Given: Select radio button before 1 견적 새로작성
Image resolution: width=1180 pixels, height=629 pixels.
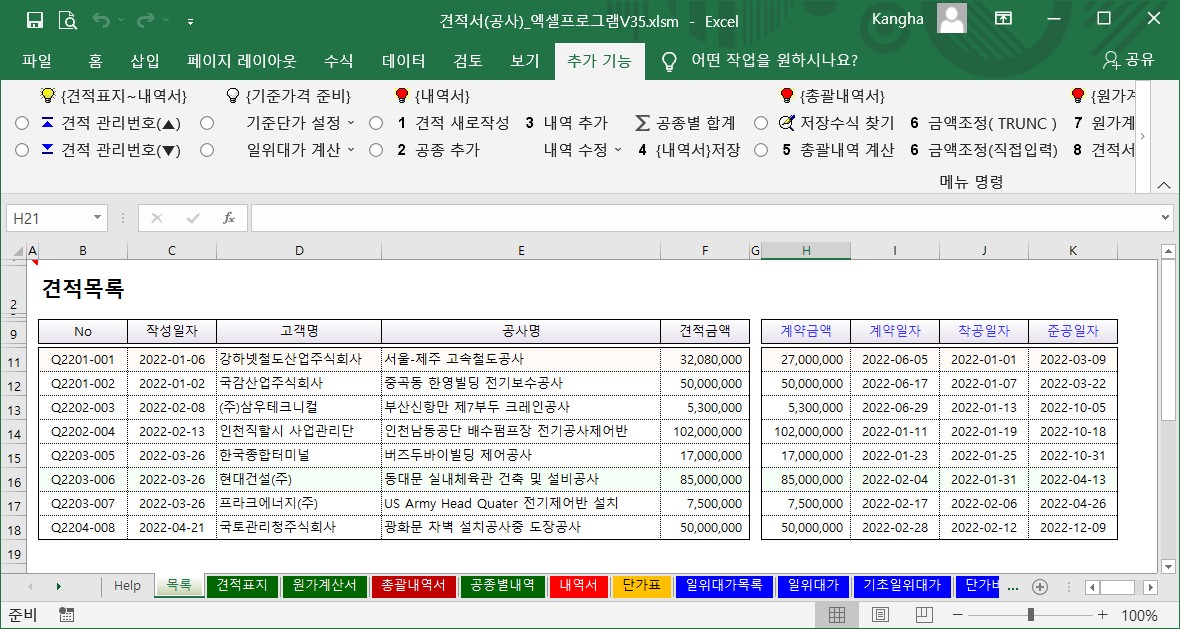Looking at the screenshot, I should [376, 123].
